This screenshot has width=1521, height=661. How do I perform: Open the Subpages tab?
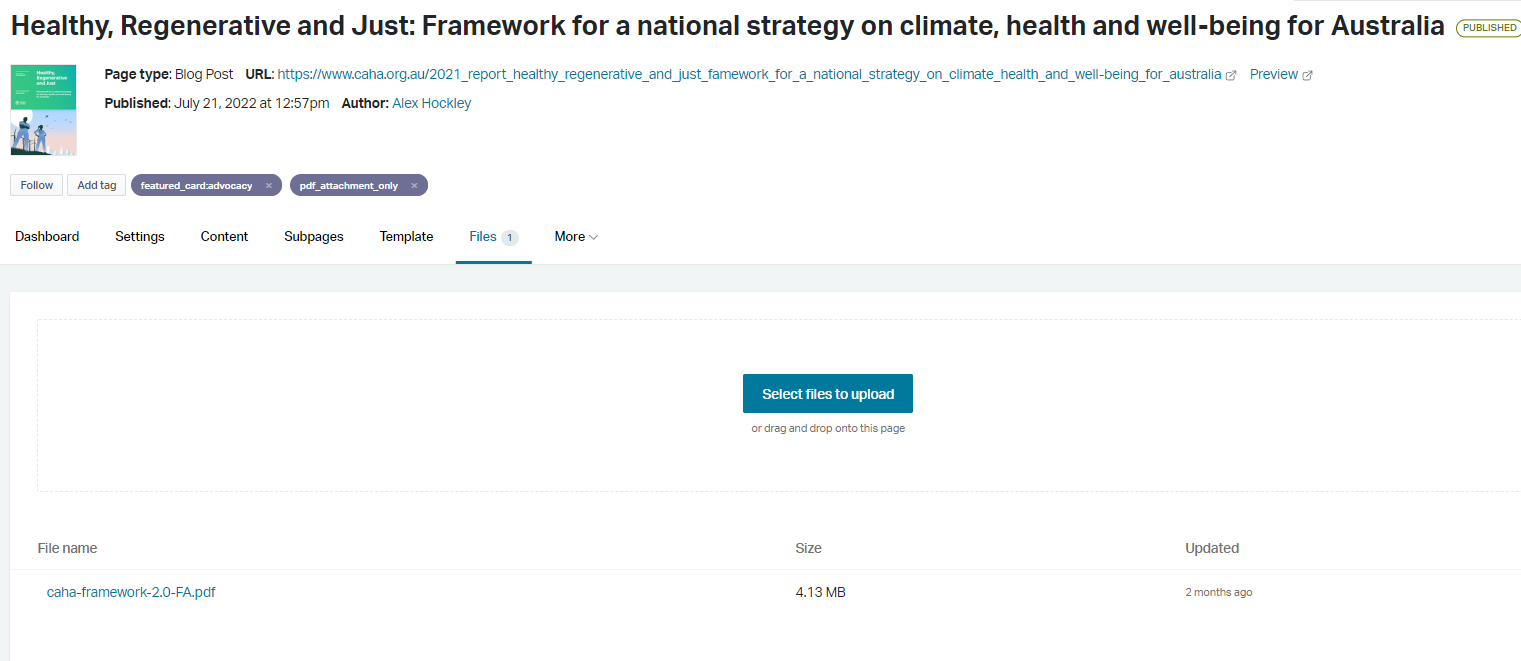coord(314,237)
